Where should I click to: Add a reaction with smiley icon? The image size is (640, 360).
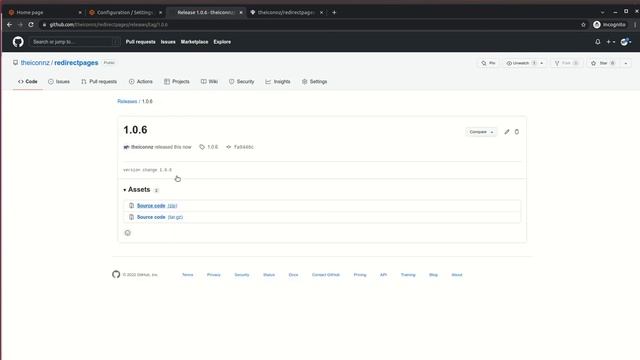click(128, 233)
